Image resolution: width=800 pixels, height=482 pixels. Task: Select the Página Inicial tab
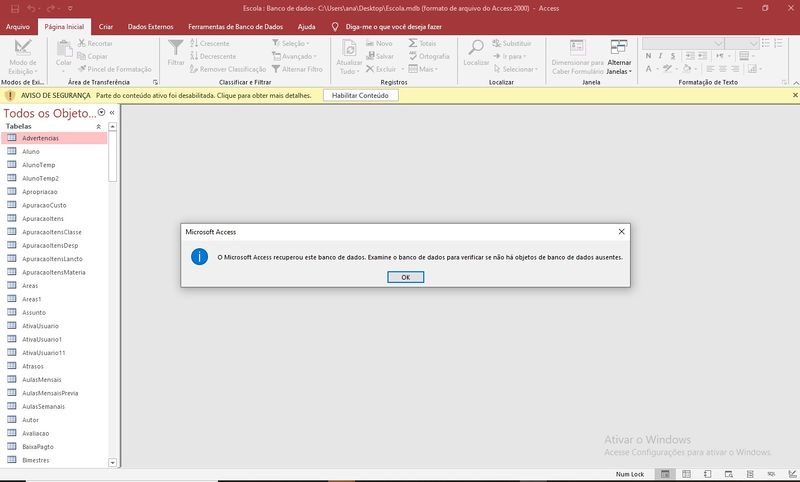point(64,27)
